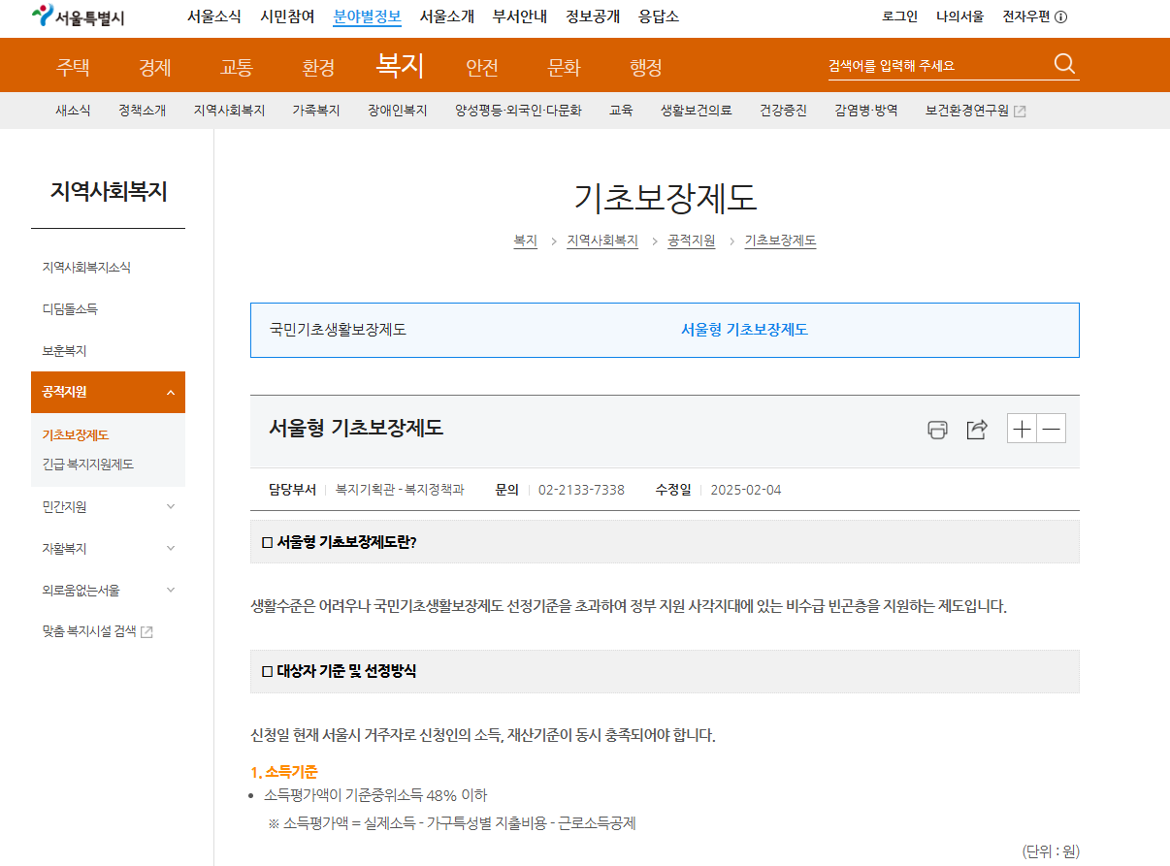The height and width of the screenshot is (866, 1170).
Task: Expand the 외로움없는서울 sidebar section
Action: pos(170,590)
